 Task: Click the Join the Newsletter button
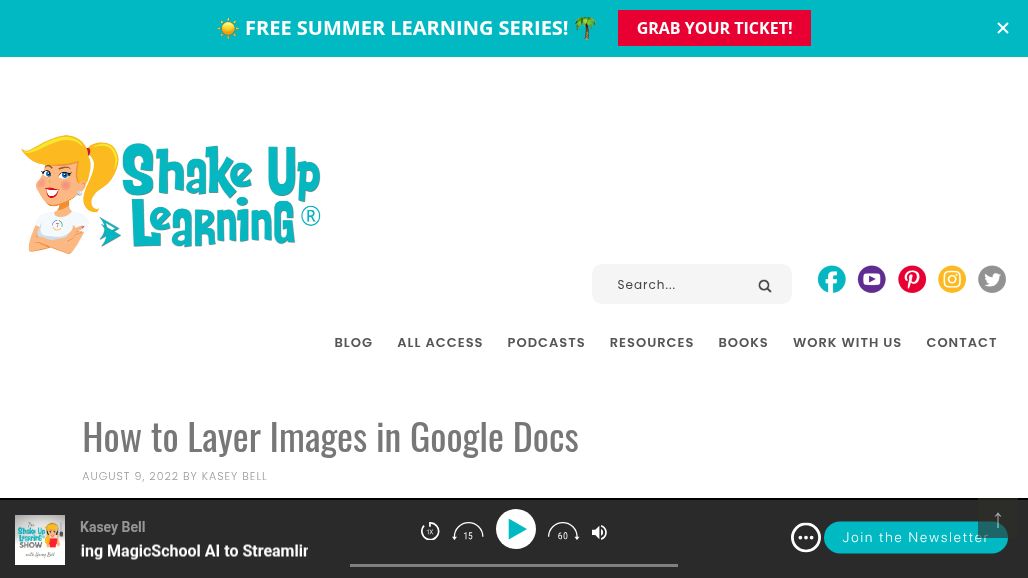click(915, 537)
